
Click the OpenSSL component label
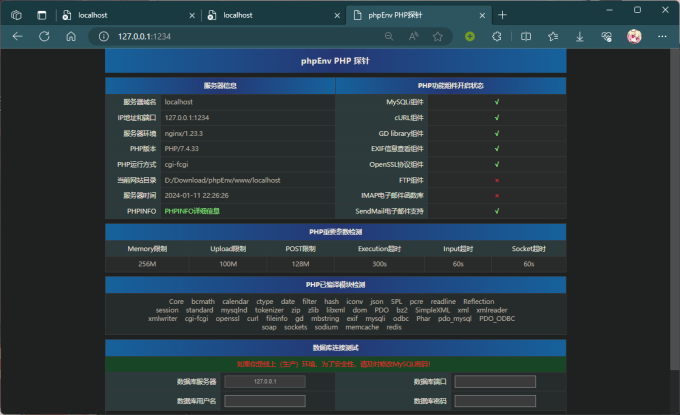(x=396, y=164)
